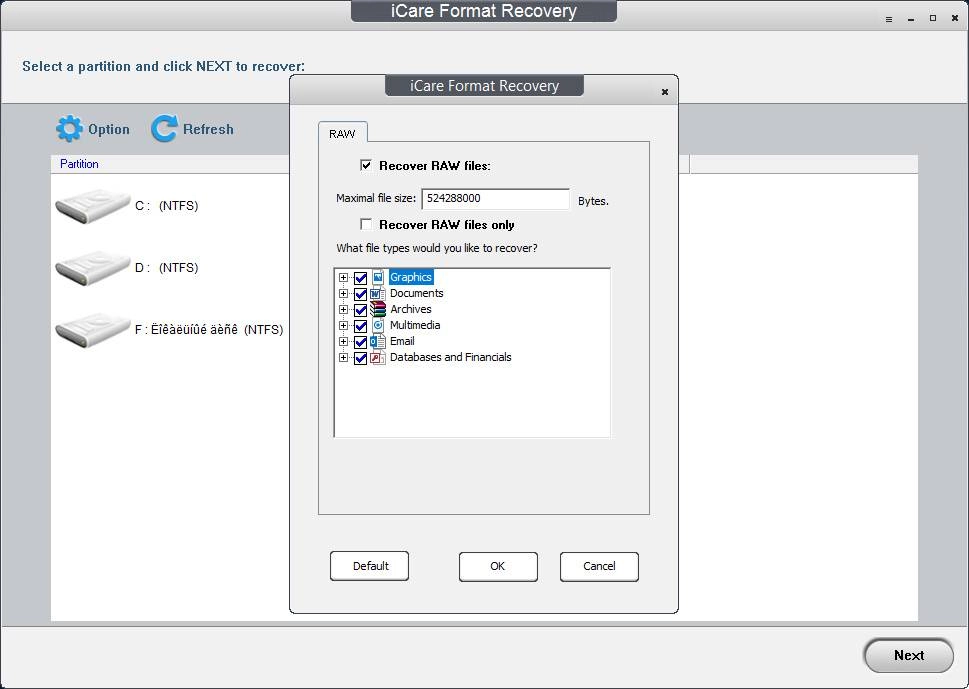The height and width of the screenshot is (689, 969).
Task: Click the Graphics file type icon
Action: pos(378,277)
